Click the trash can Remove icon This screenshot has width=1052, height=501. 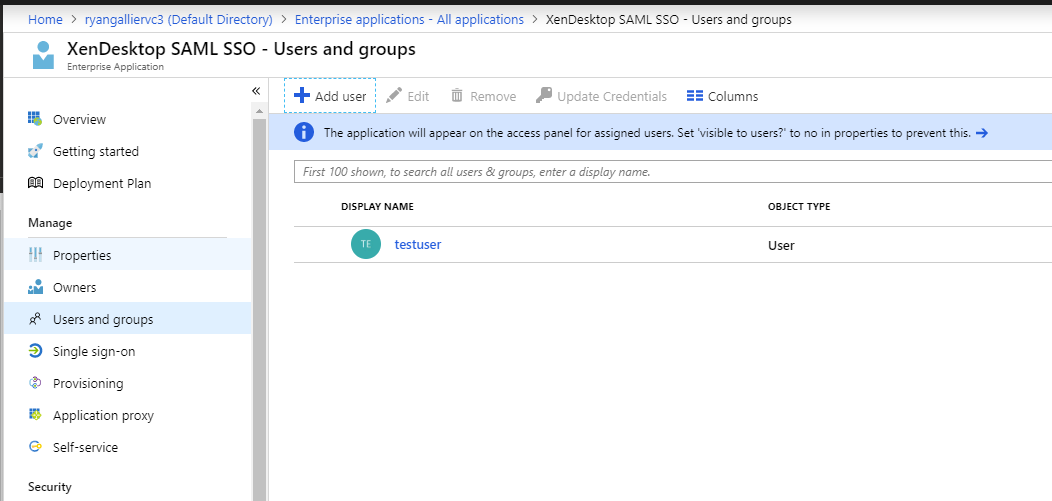457,95
